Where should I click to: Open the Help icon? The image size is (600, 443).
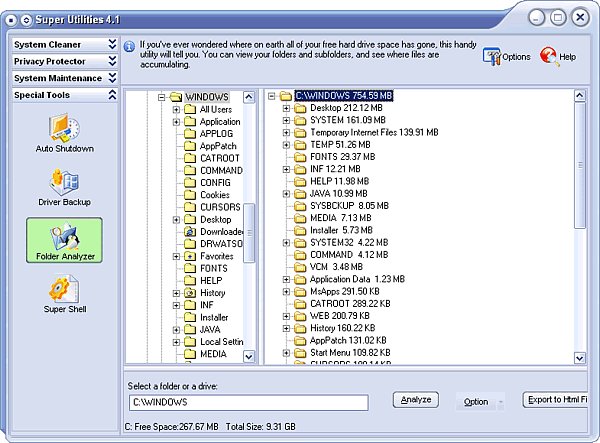click(558, 57)
